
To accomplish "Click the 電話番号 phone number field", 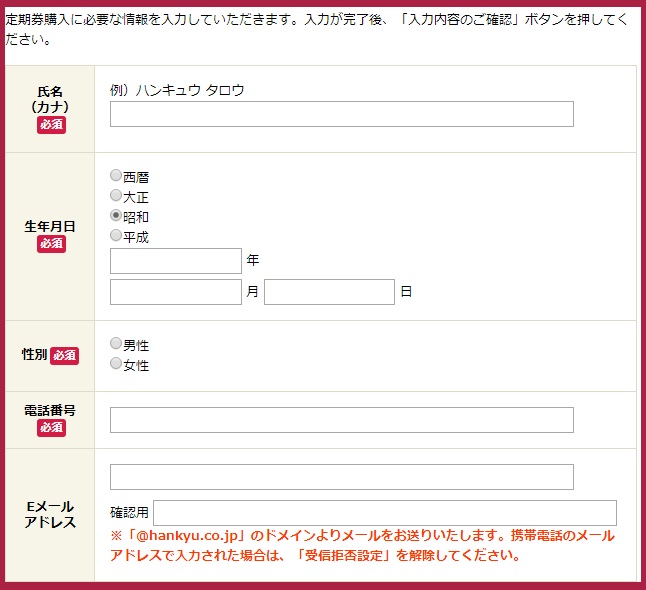I will pos(342,420).
